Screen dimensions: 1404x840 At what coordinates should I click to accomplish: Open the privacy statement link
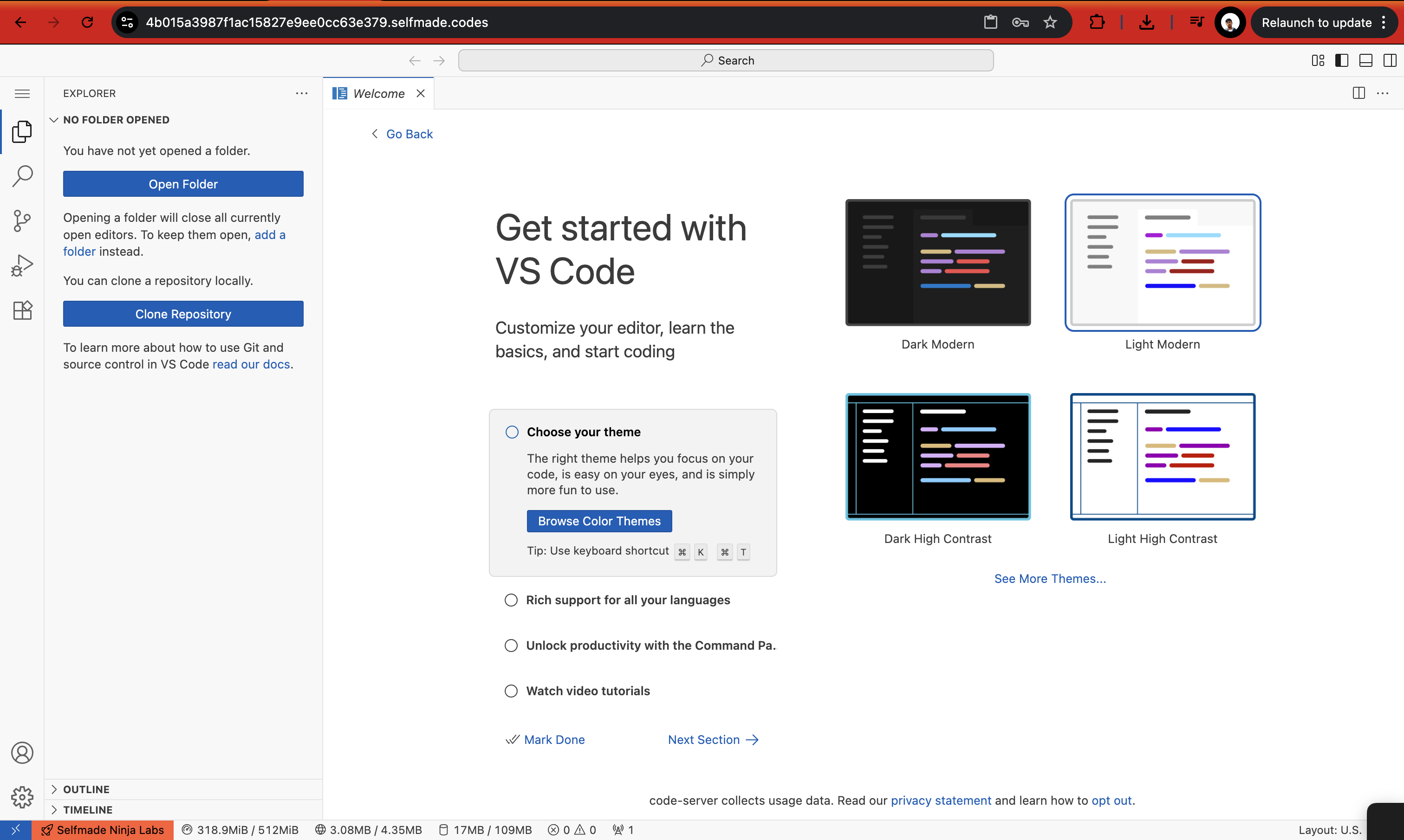pos(941,801)
